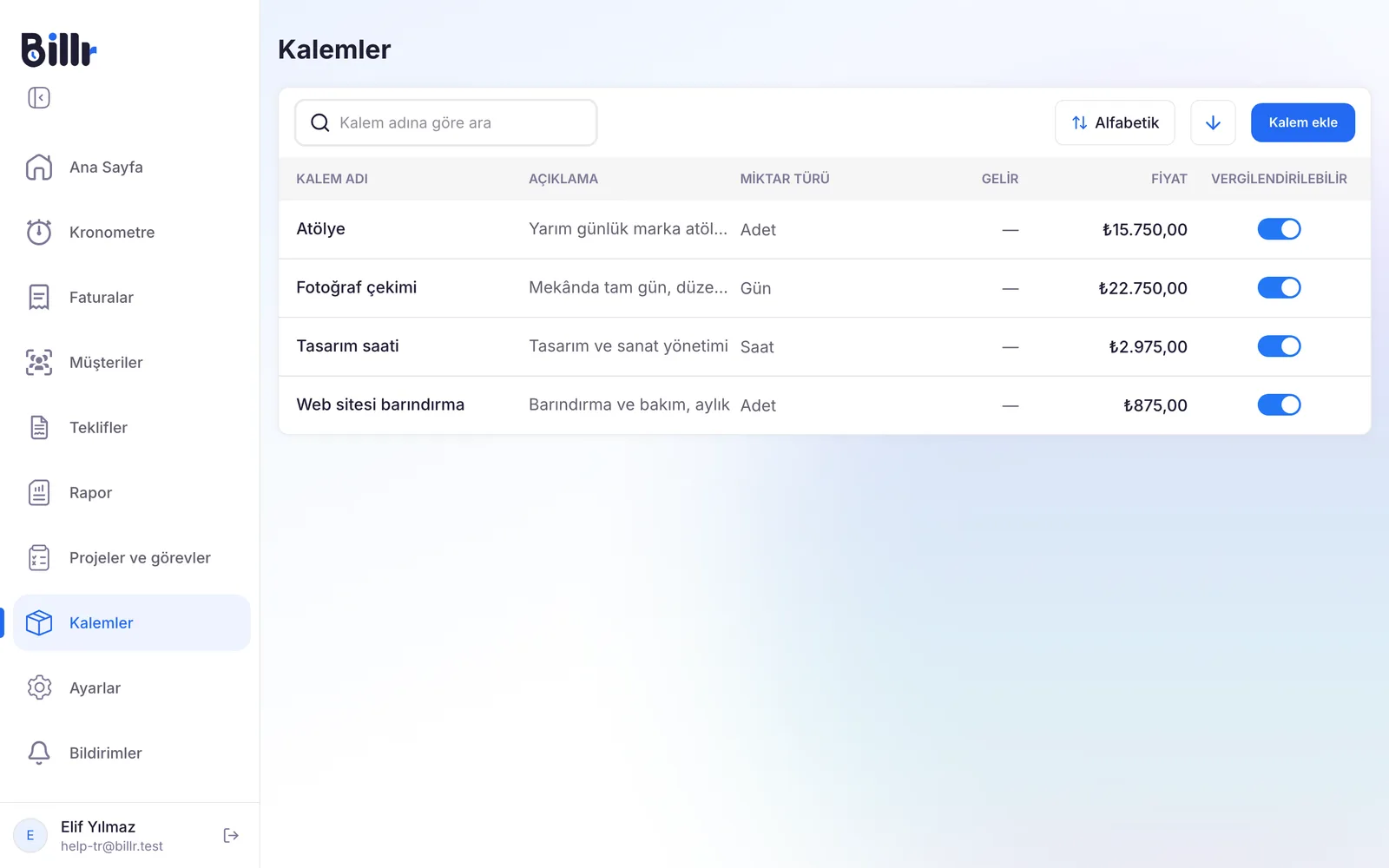Viewport: 1389px width, 868px height.
Task: Click the search magnifier icon
Action: (320, 122)
